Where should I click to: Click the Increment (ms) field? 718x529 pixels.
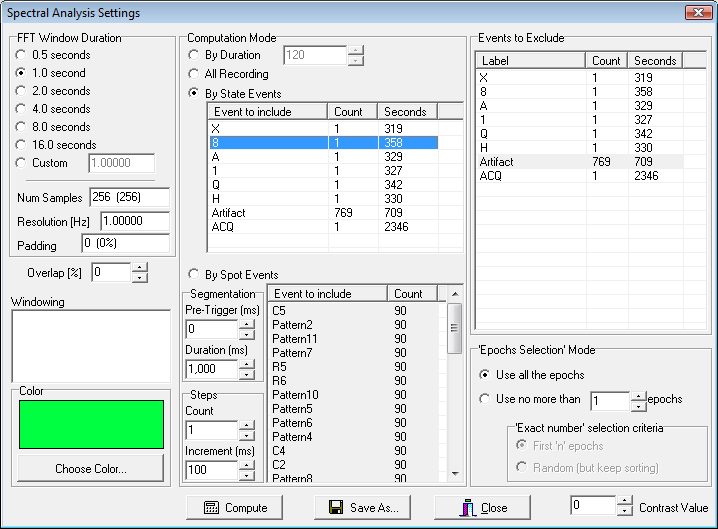[212, 470]
